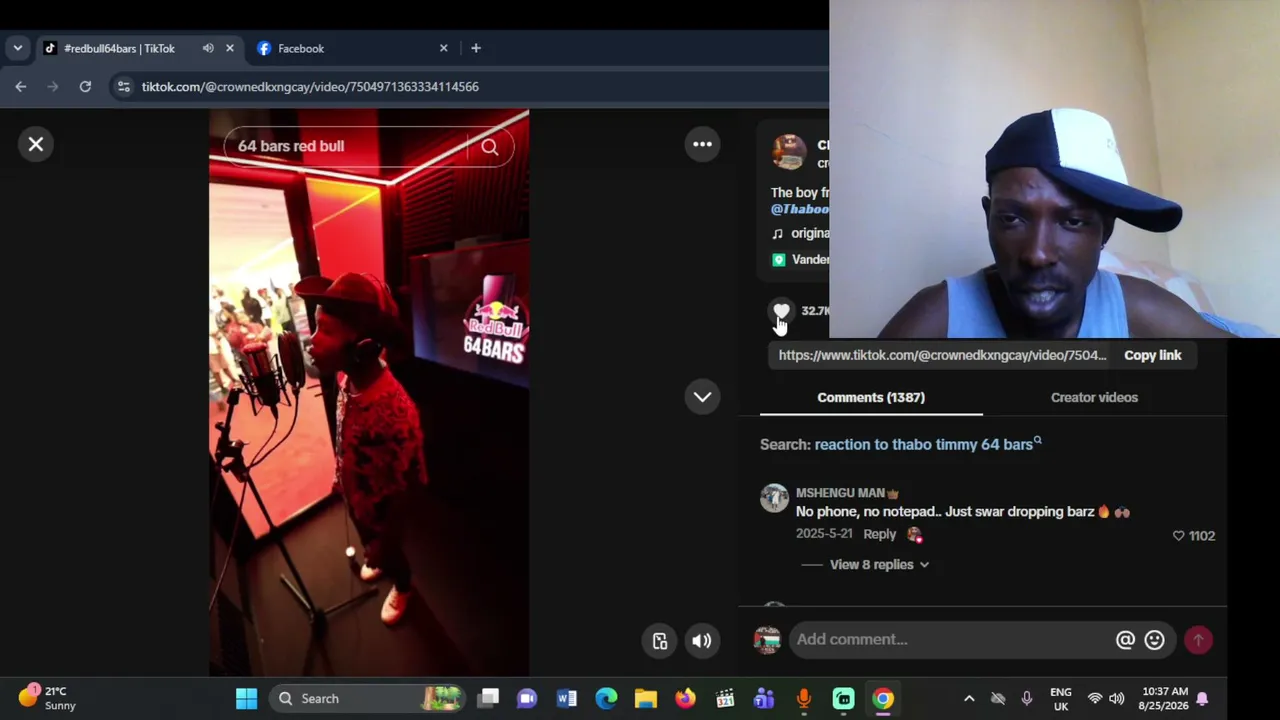Image resolution: width=1280 pixels, height=720 pixels.
Task: Open Microsoft Teams from the taskbar
Action: point(764,699)
